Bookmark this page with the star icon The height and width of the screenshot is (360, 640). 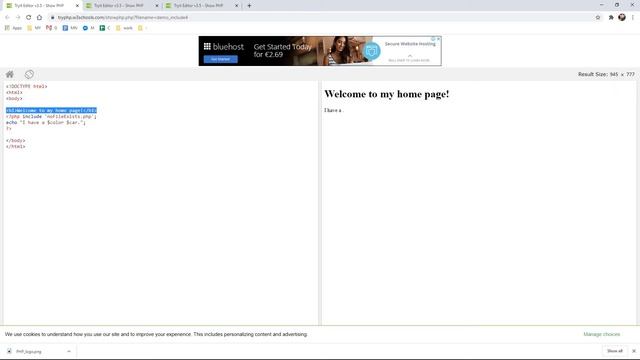[598, 18]
